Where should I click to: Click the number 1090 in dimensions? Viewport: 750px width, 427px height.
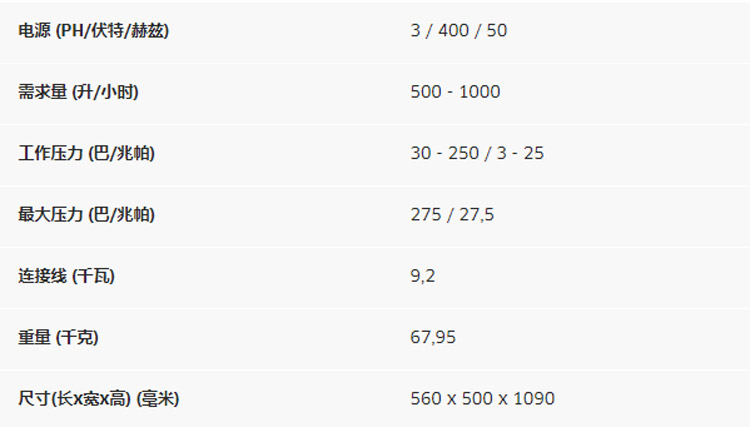coord(534,399)
